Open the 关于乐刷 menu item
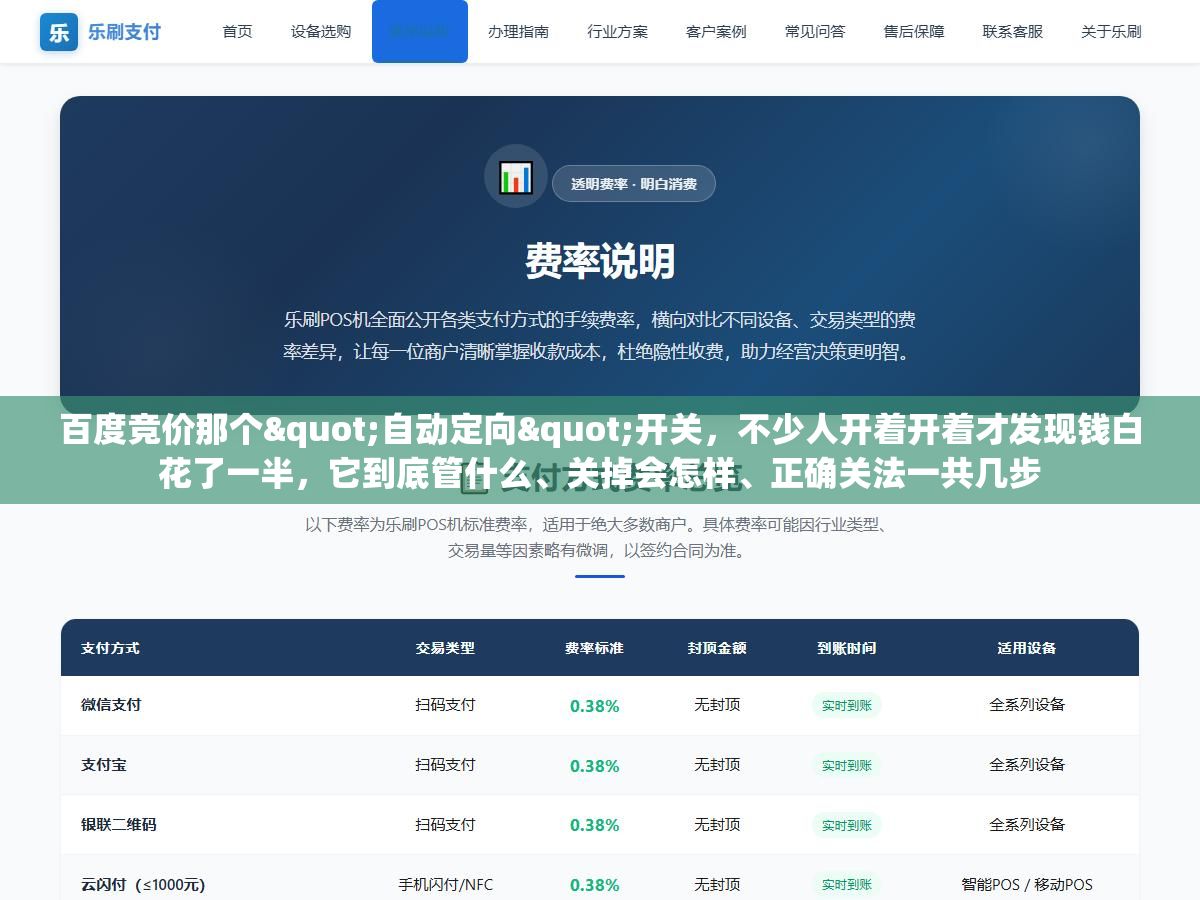 [1111, 31]
